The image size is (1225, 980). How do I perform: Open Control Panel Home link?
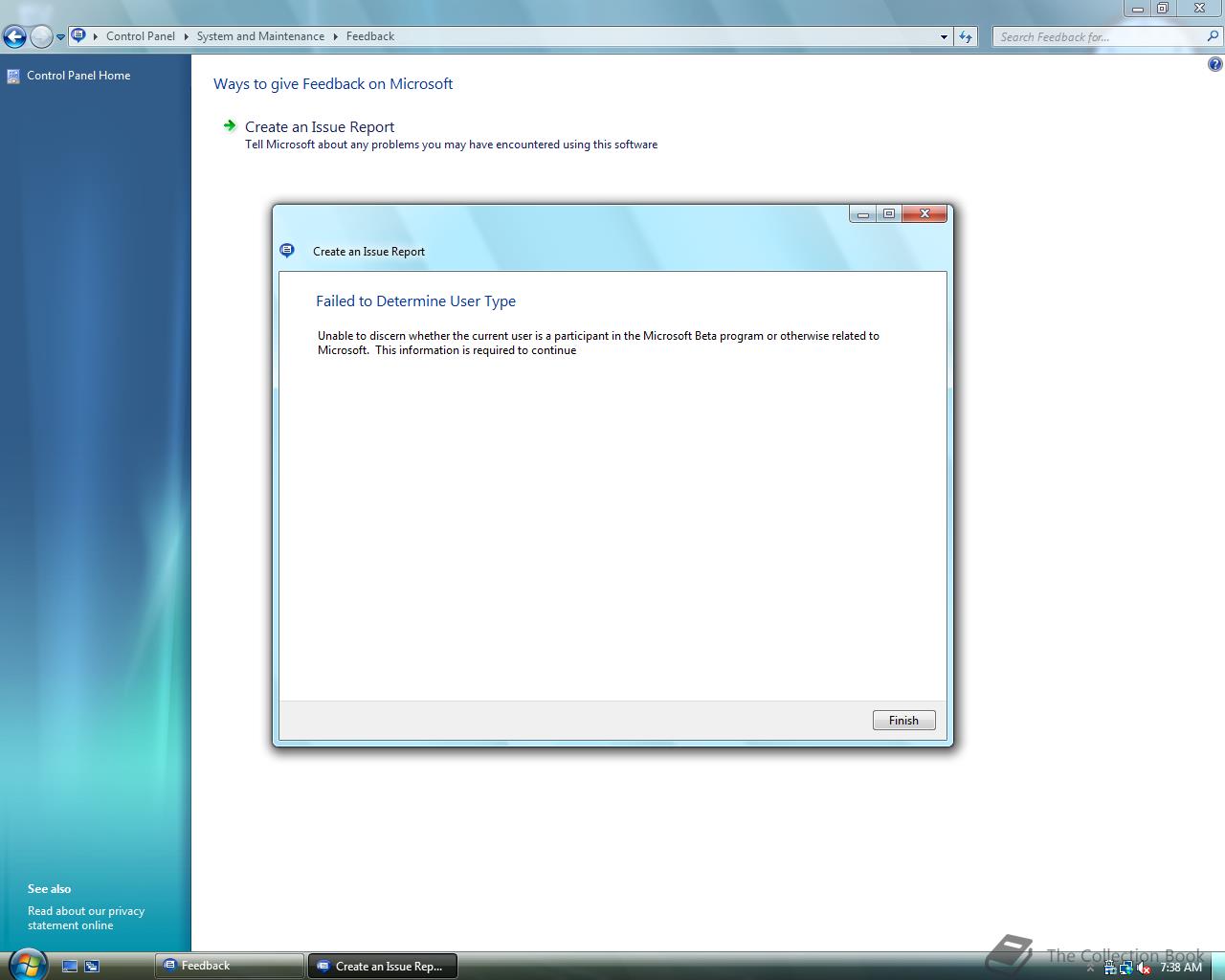point(78,76)
